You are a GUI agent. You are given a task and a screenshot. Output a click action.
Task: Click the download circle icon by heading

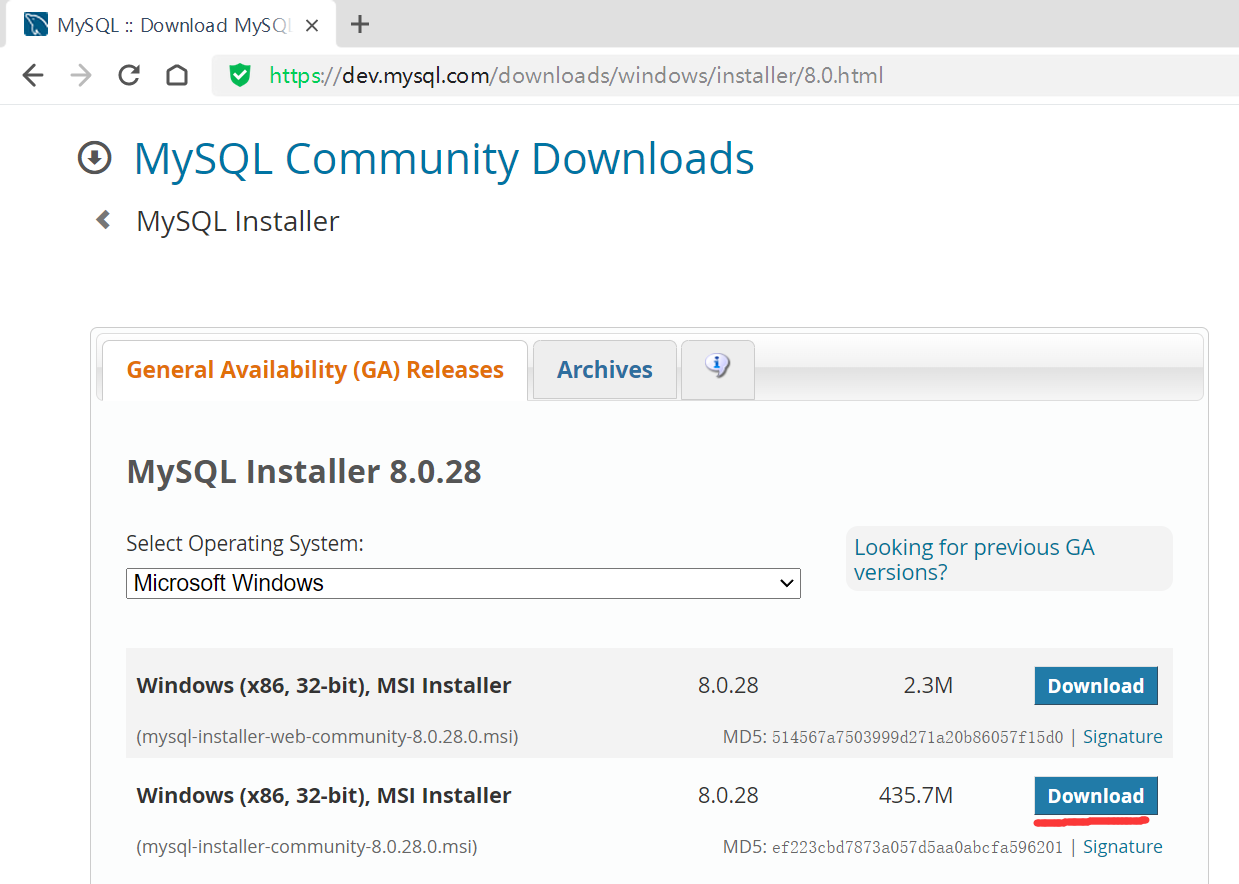click(x=95, y=158)
